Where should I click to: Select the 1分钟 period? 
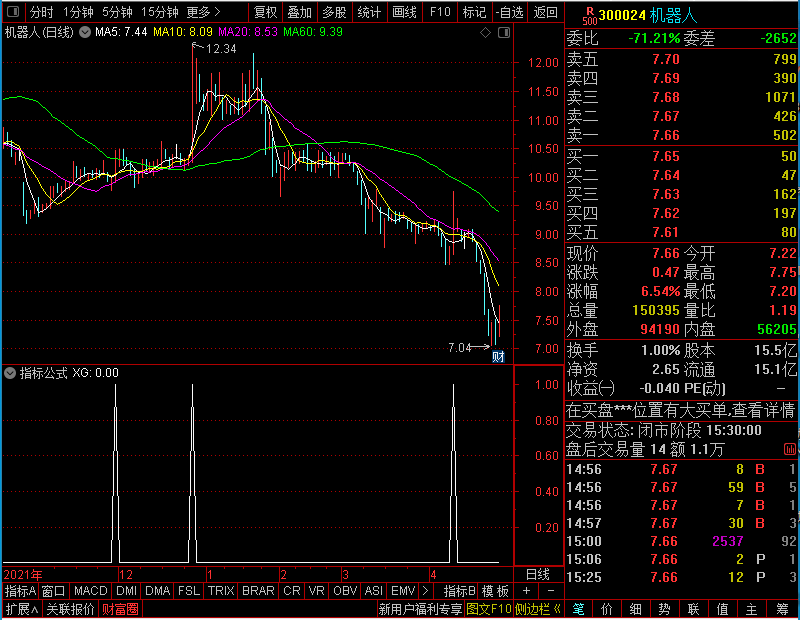[78, 12]
